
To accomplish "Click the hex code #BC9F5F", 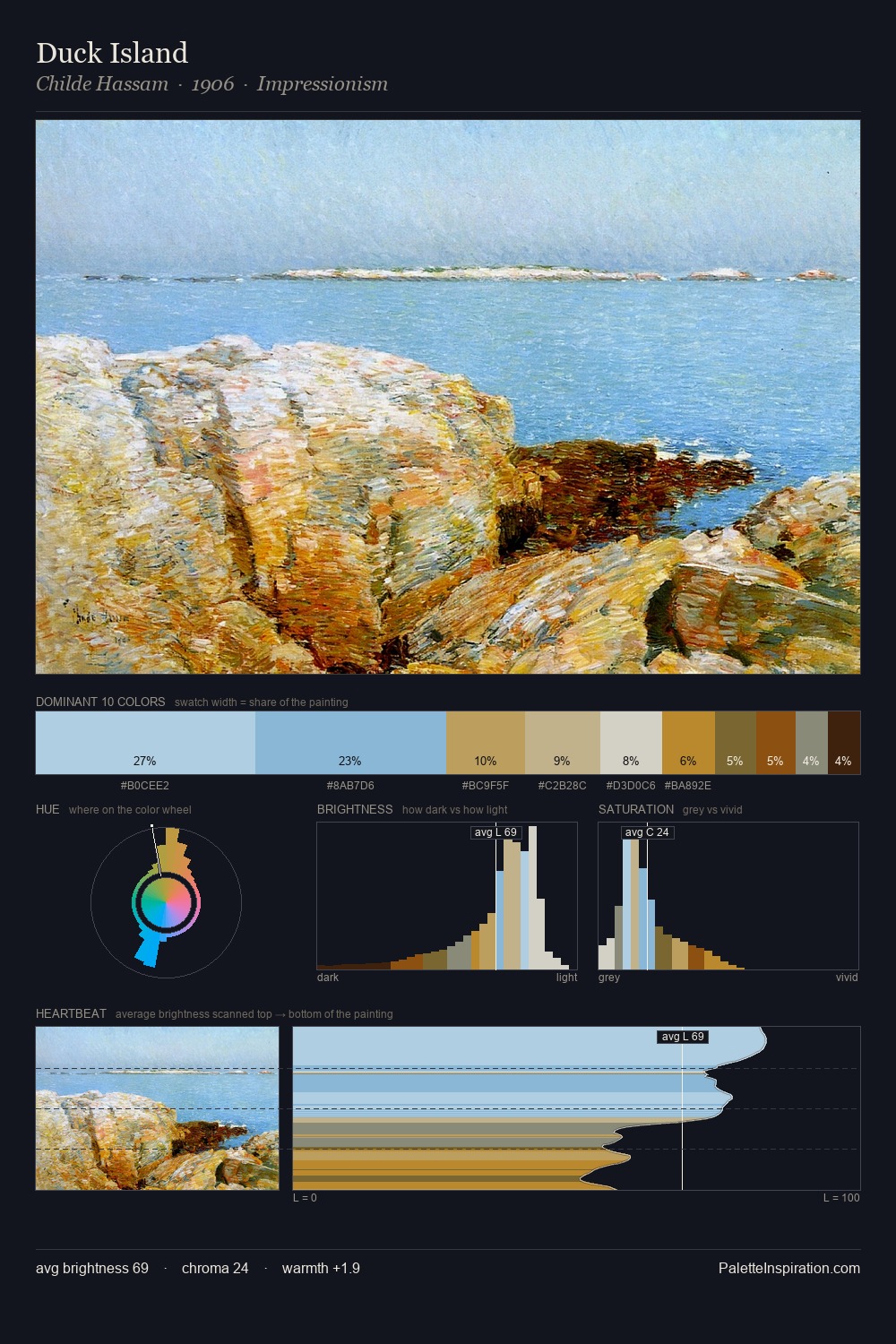I will pos(486,786).
